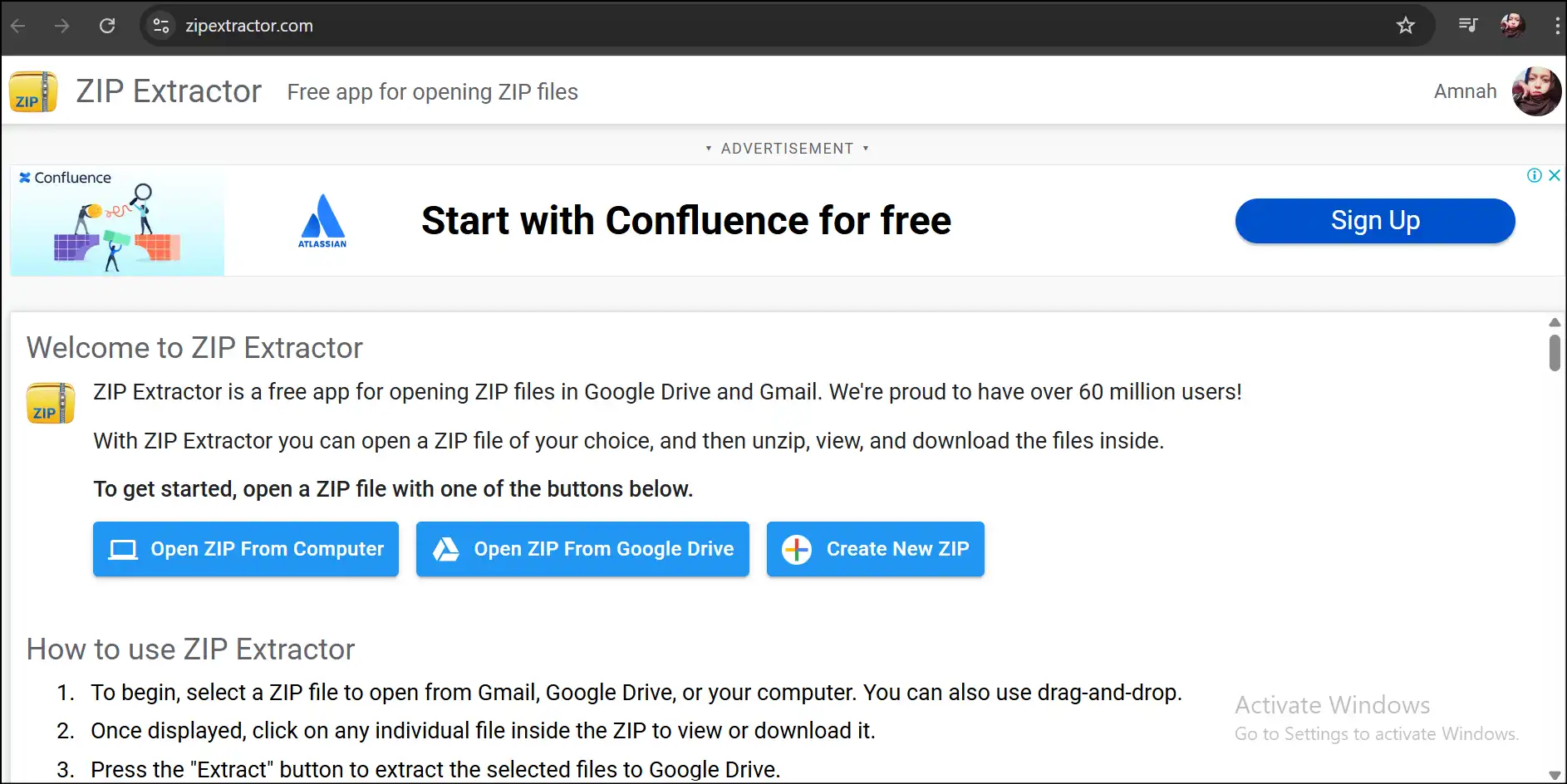Click Open ZIP From Computer button
1567x784 pixels.
(246, 549)
